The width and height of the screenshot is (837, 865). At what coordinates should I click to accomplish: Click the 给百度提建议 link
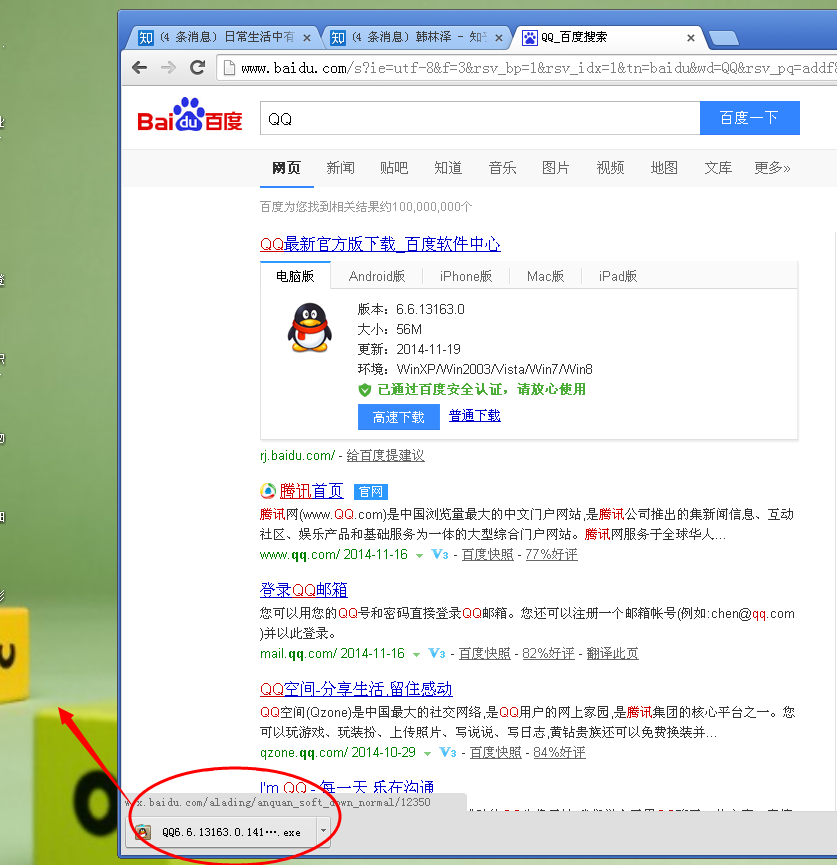[385, 456]
